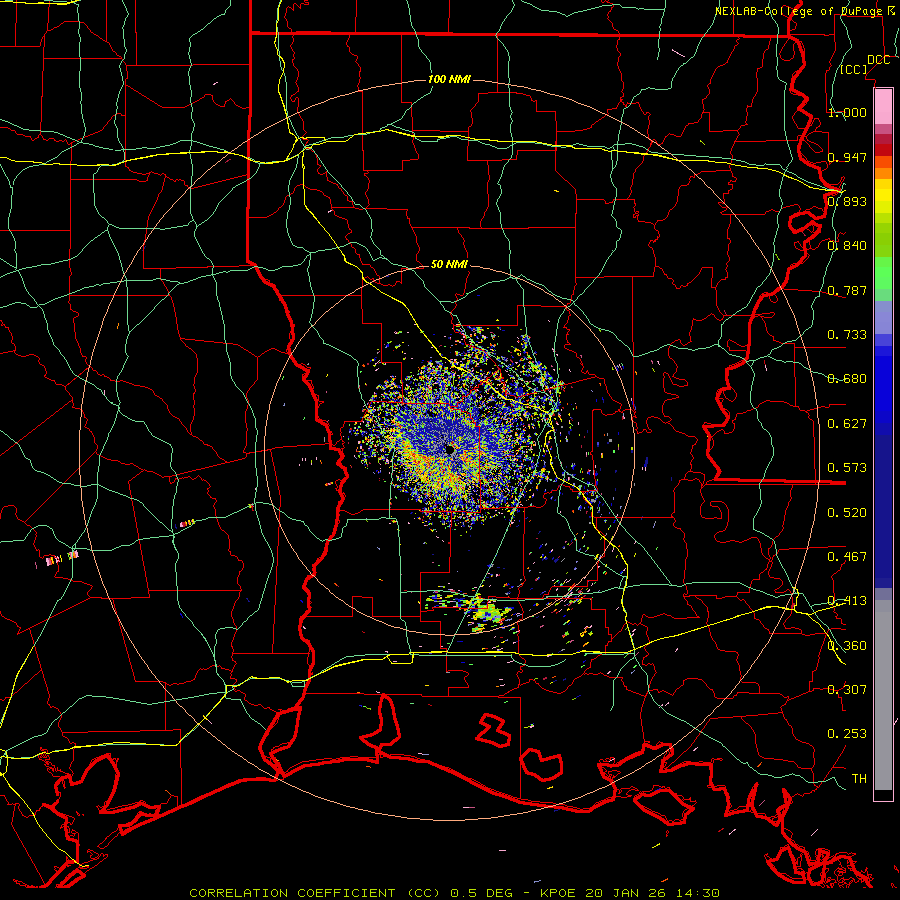The height and width of the screenshot is (900, 900).
Task: Click the 0.413 scale value
Action: click(x=847, y=601)
